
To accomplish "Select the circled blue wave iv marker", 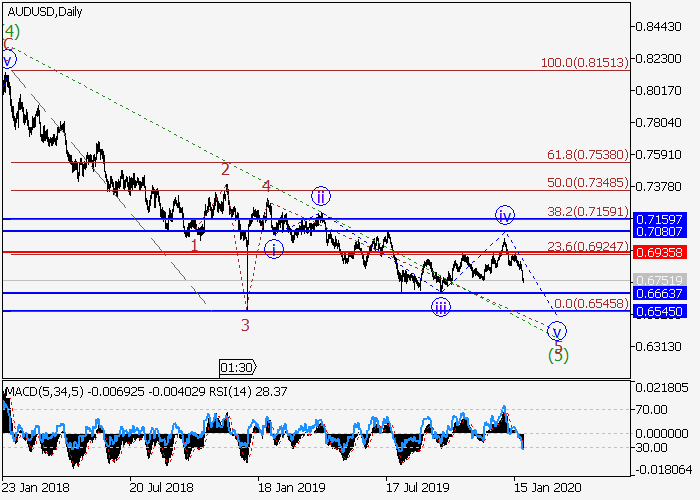I will pyautogui.click(x=505, y=215).
